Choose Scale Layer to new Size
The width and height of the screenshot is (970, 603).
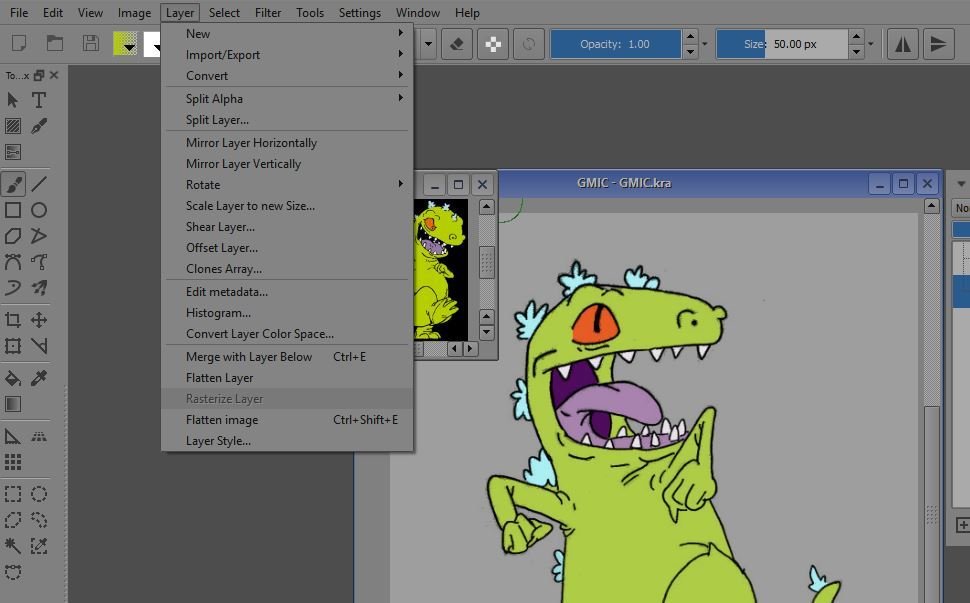click(x=287, y=205)
